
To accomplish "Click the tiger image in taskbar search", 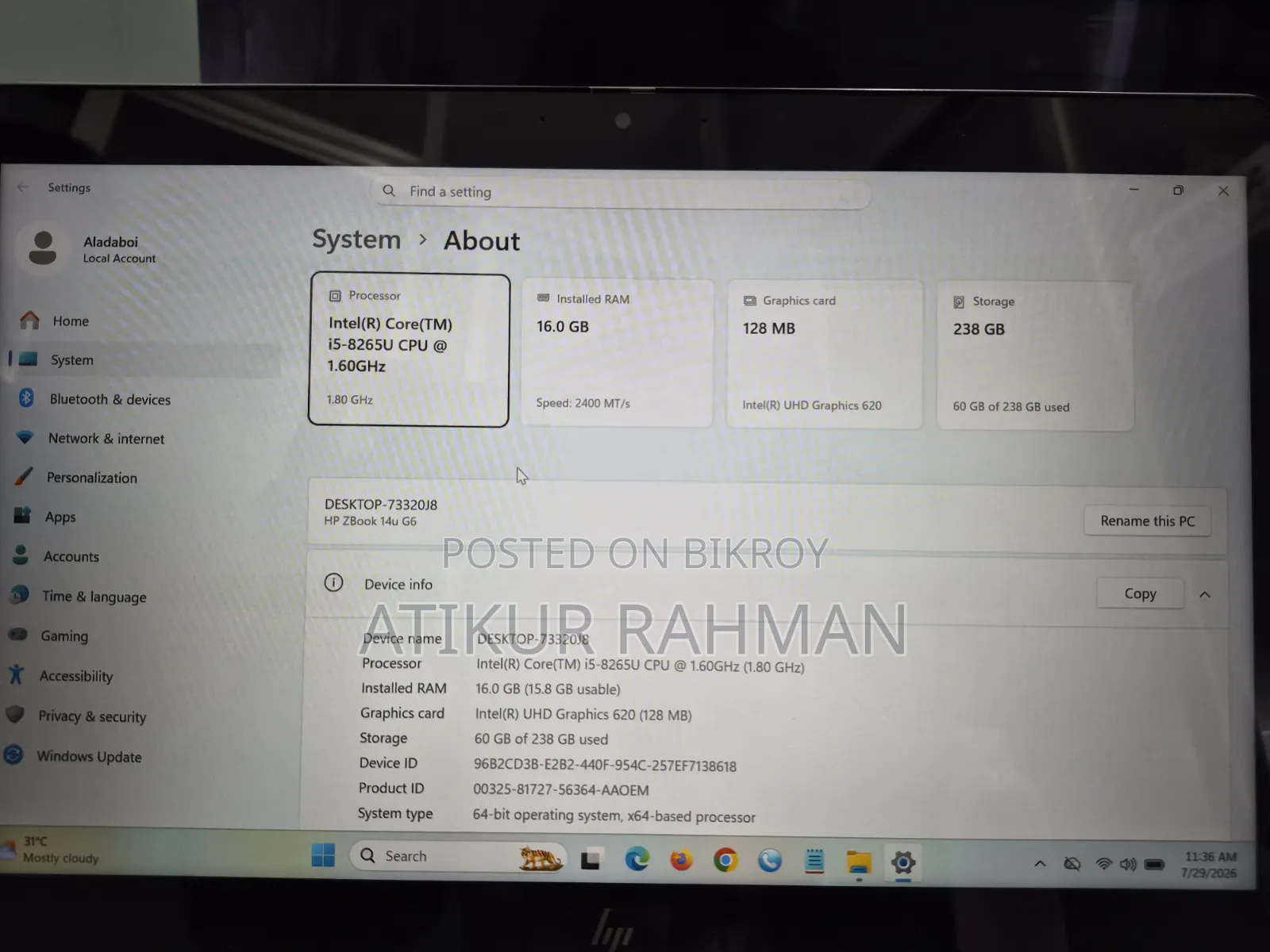I will [x=541, y=857].
